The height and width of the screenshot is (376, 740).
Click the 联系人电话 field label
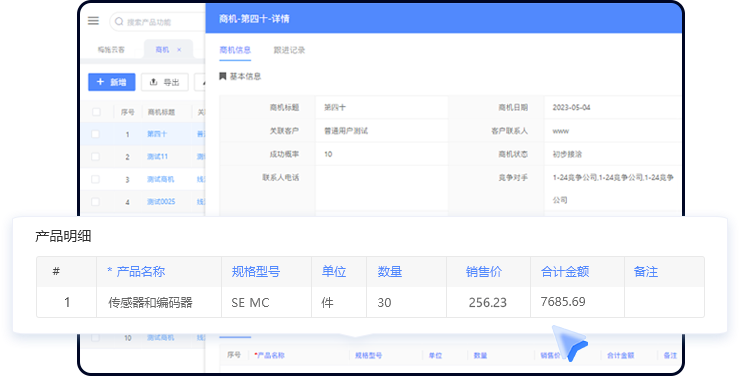[280, 177]
